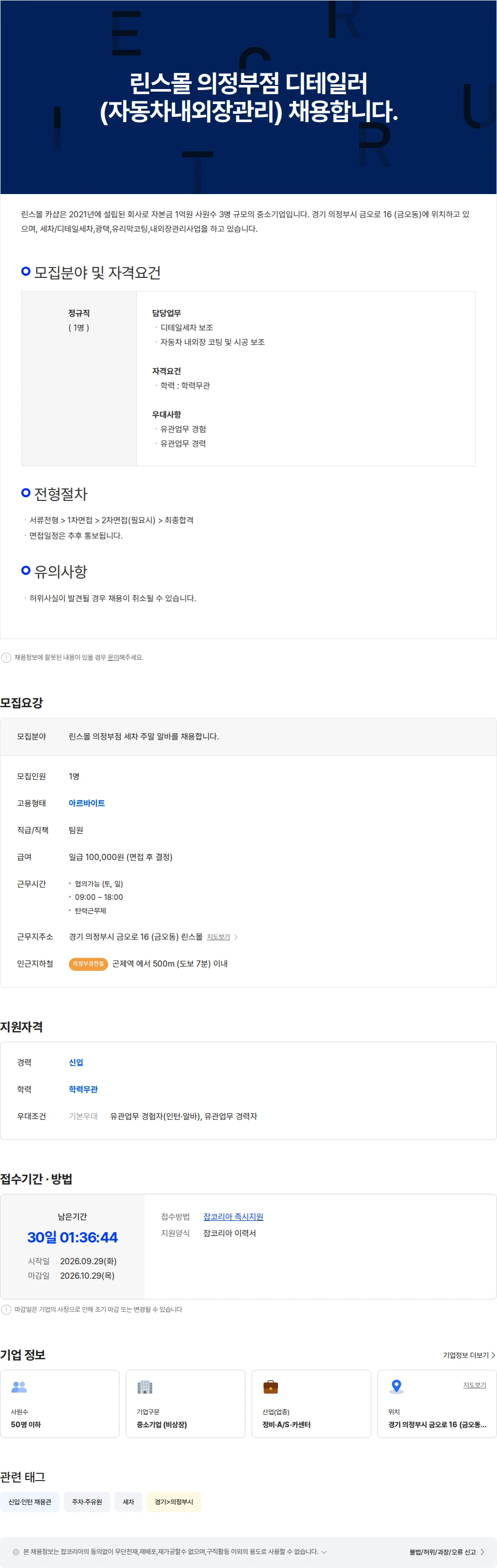
Task: Click the 09:00 ~ 18:00 working hours
Action: 99,897
